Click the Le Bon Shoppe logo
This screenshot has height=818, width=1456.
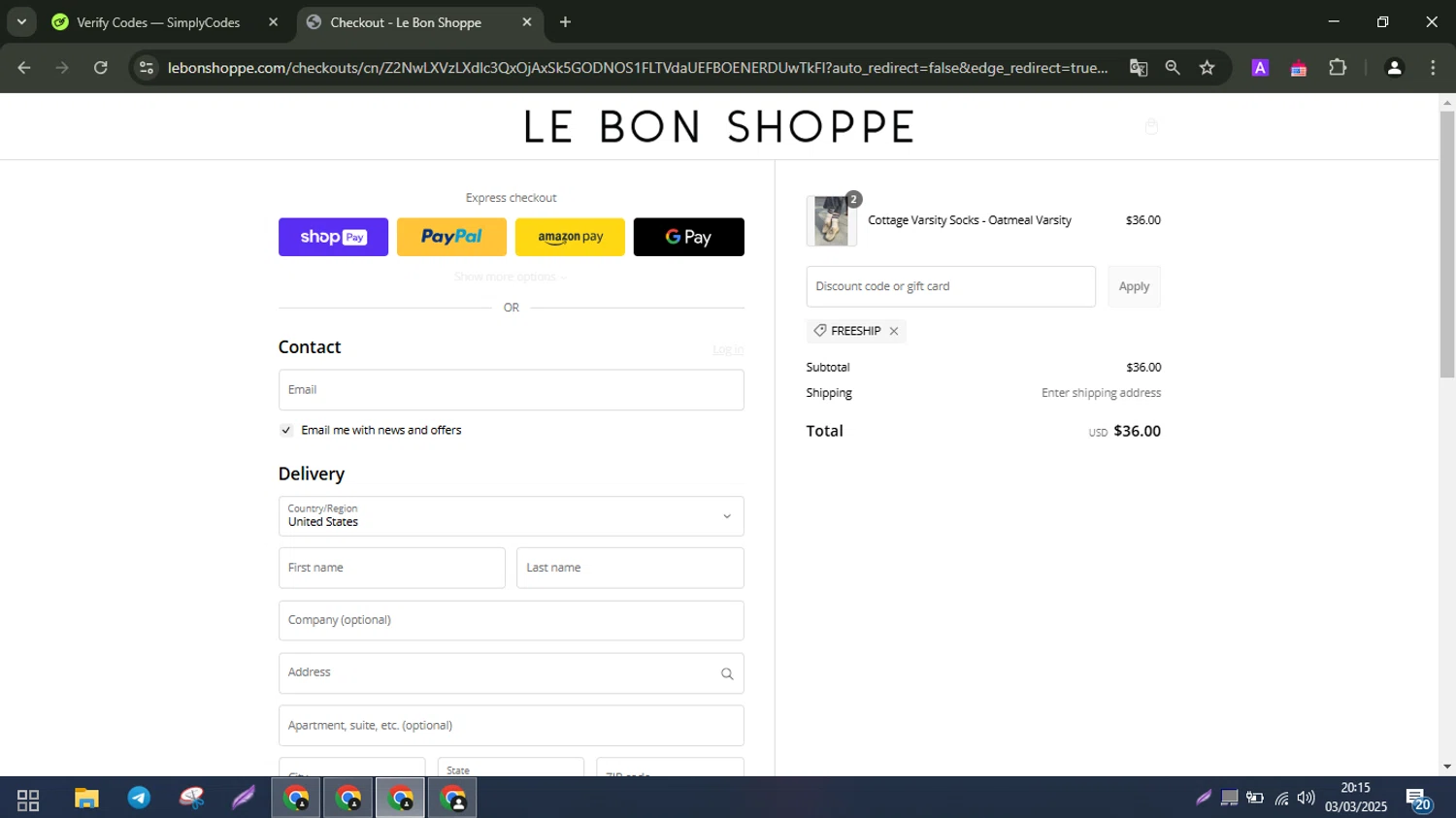pos(719,127)
